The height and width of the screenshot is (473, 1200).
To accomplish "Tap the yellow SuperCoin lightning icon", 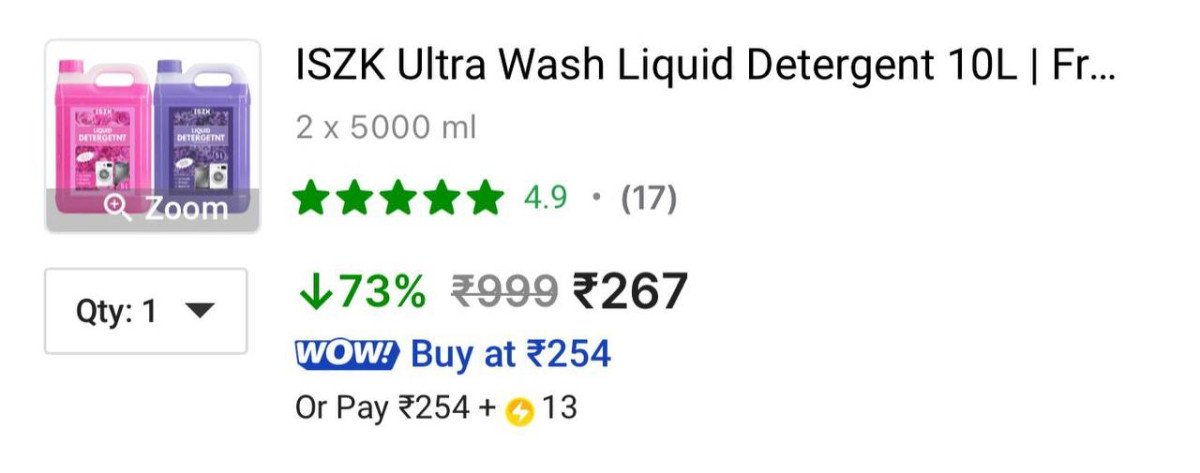I will [520, 410].
